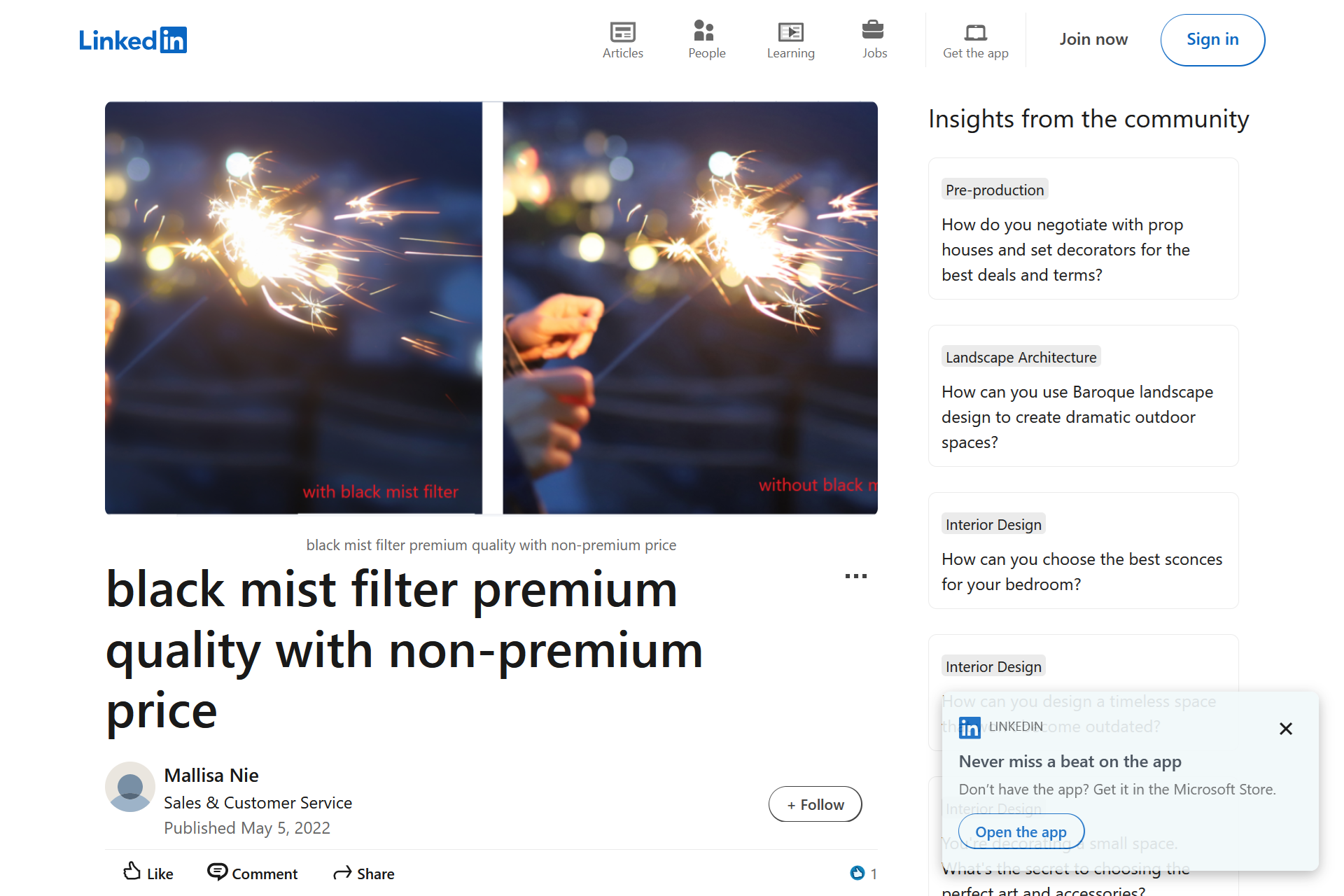Click the Sign in button
The height and width of the screenshot is (896, 1344).
[x=1212, y=40]
